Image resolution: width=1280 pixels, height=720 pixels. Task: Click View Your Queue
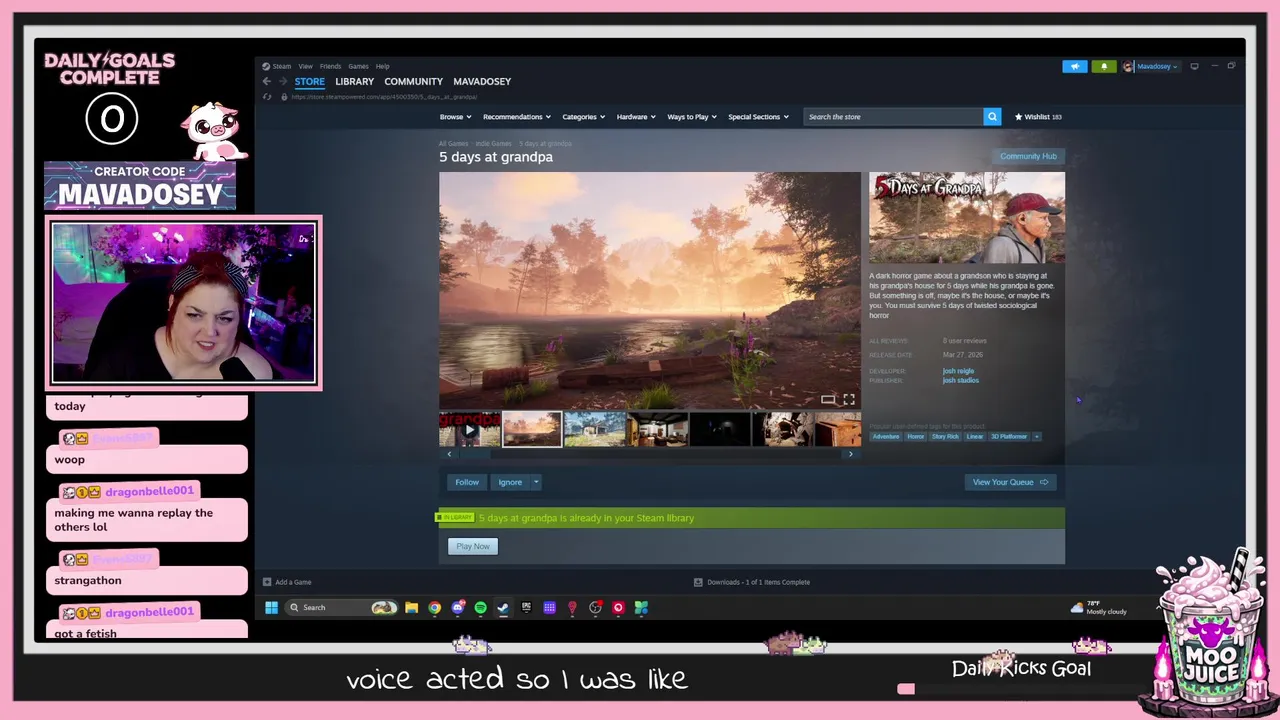point(1010,482)
